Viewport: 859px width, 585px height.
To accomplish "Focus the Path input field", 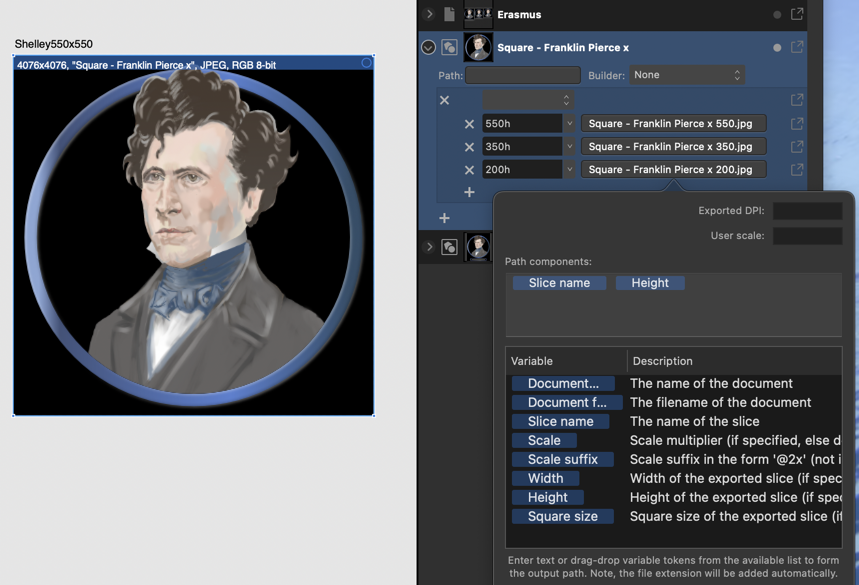I will coord(523,75).
